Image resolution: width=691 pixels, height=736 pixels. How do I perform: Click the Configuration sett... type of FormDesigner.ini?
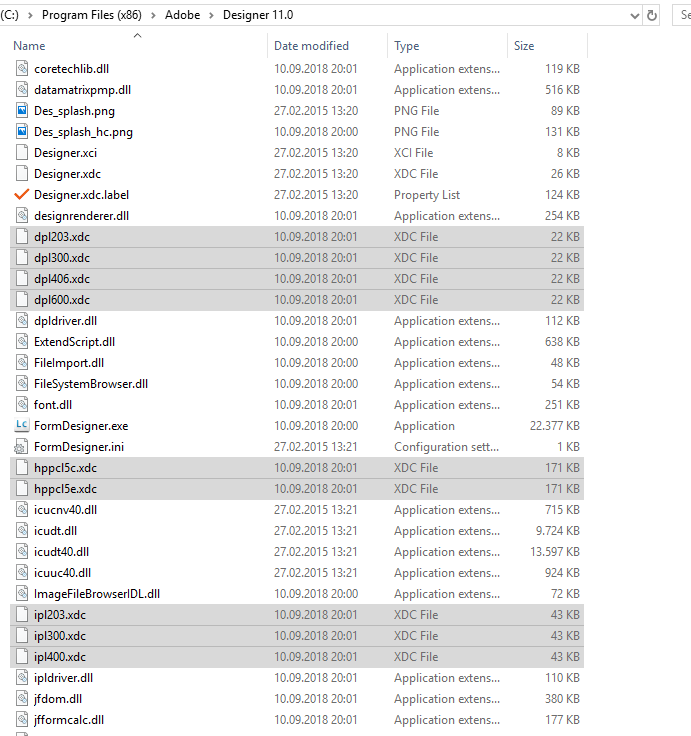pyautogui.click(x=446, y=447)
